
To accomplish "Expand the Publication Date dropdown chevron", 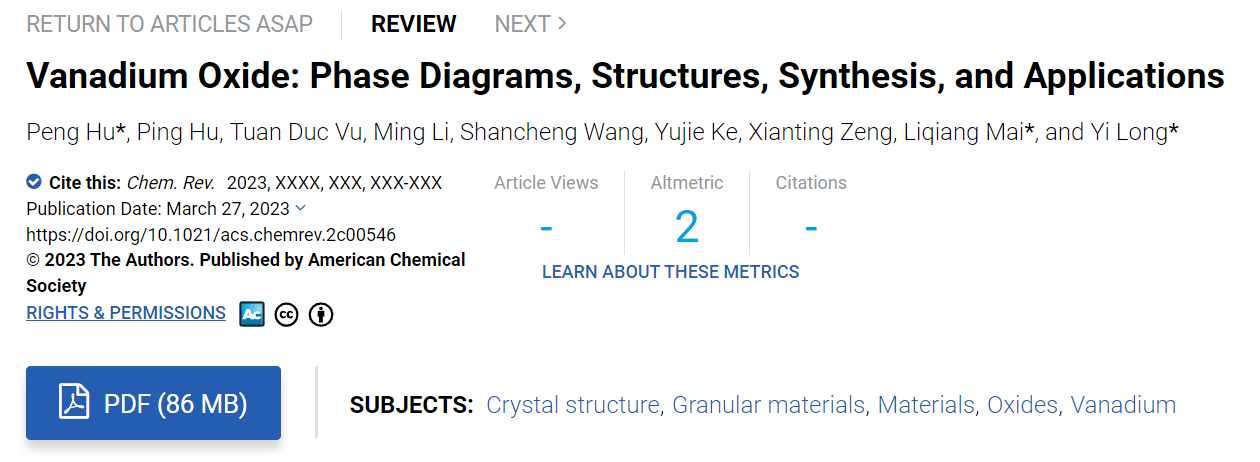I will click(302, 208).
